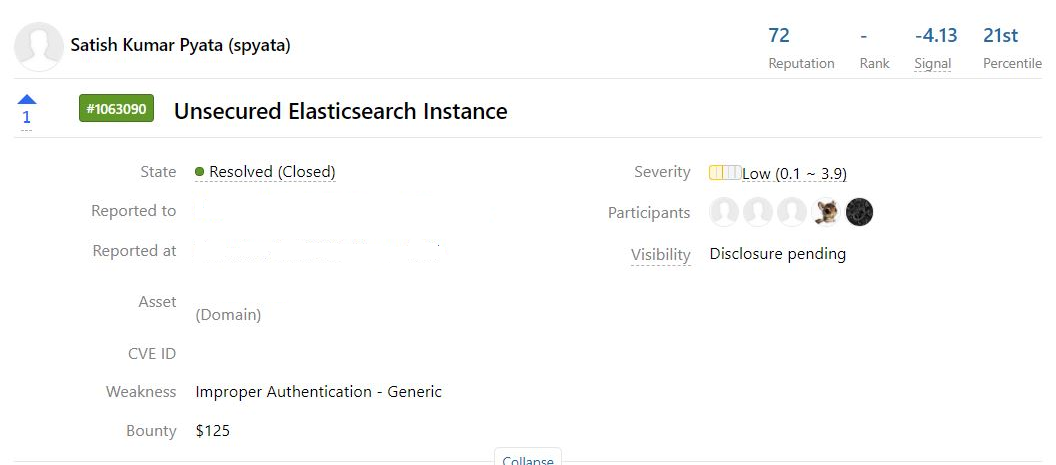Click the Low (0.1 ~ 3.9) severity text

[795, 174]
